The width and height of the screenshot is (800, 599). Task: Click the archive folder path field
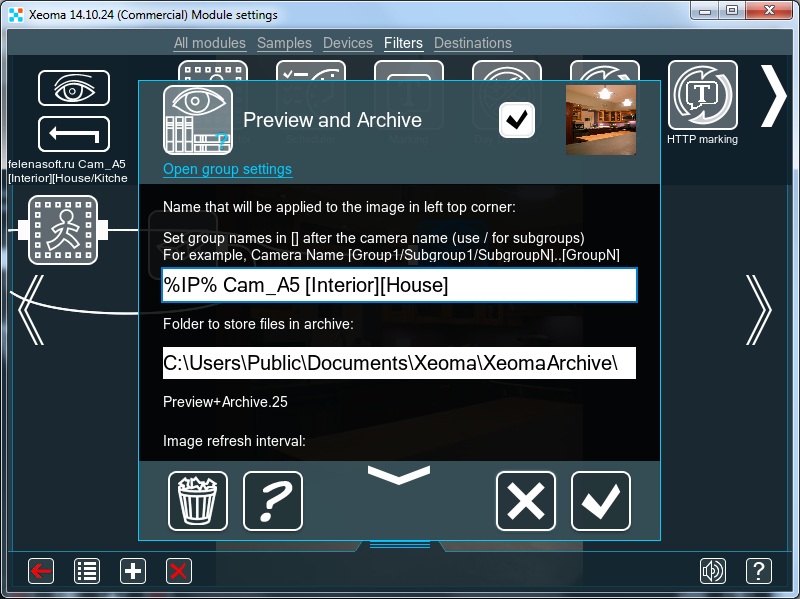pyautogui.click(x=399, y=363)
